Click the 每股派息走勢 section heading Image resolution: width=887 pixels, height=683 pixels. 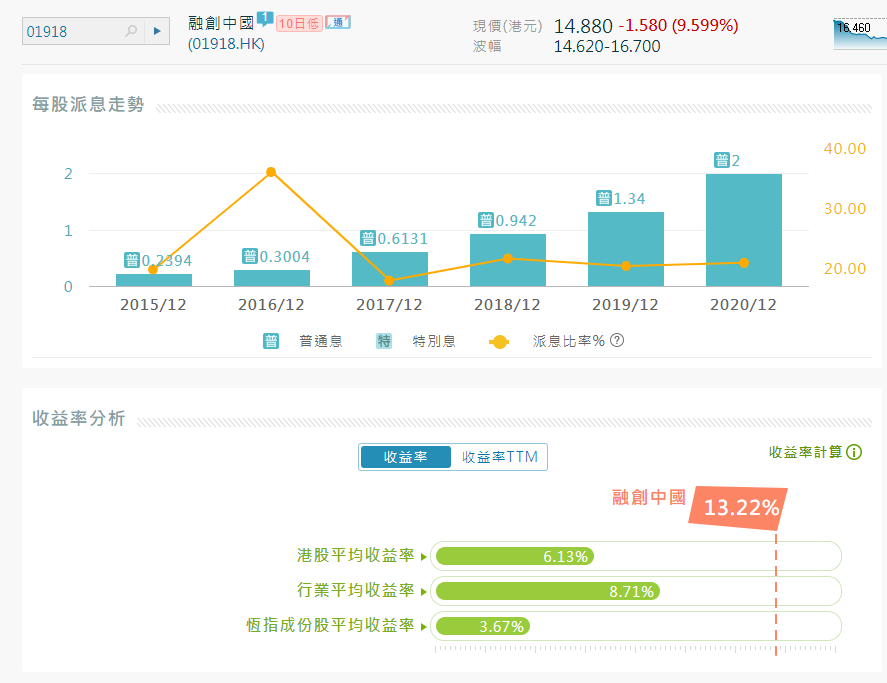click(x=88, y=105)
